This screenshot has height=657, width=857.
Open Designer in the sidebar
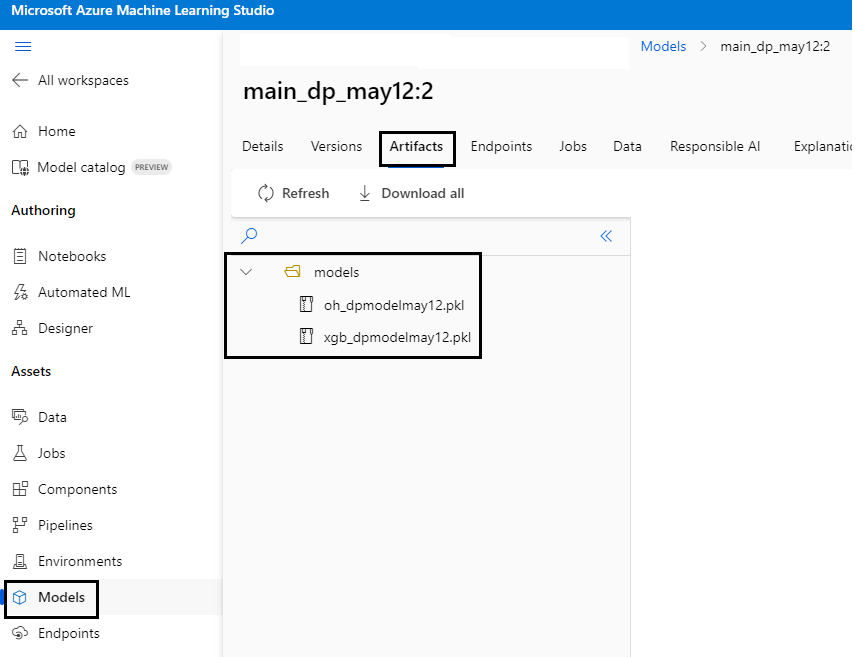point(66,328)
